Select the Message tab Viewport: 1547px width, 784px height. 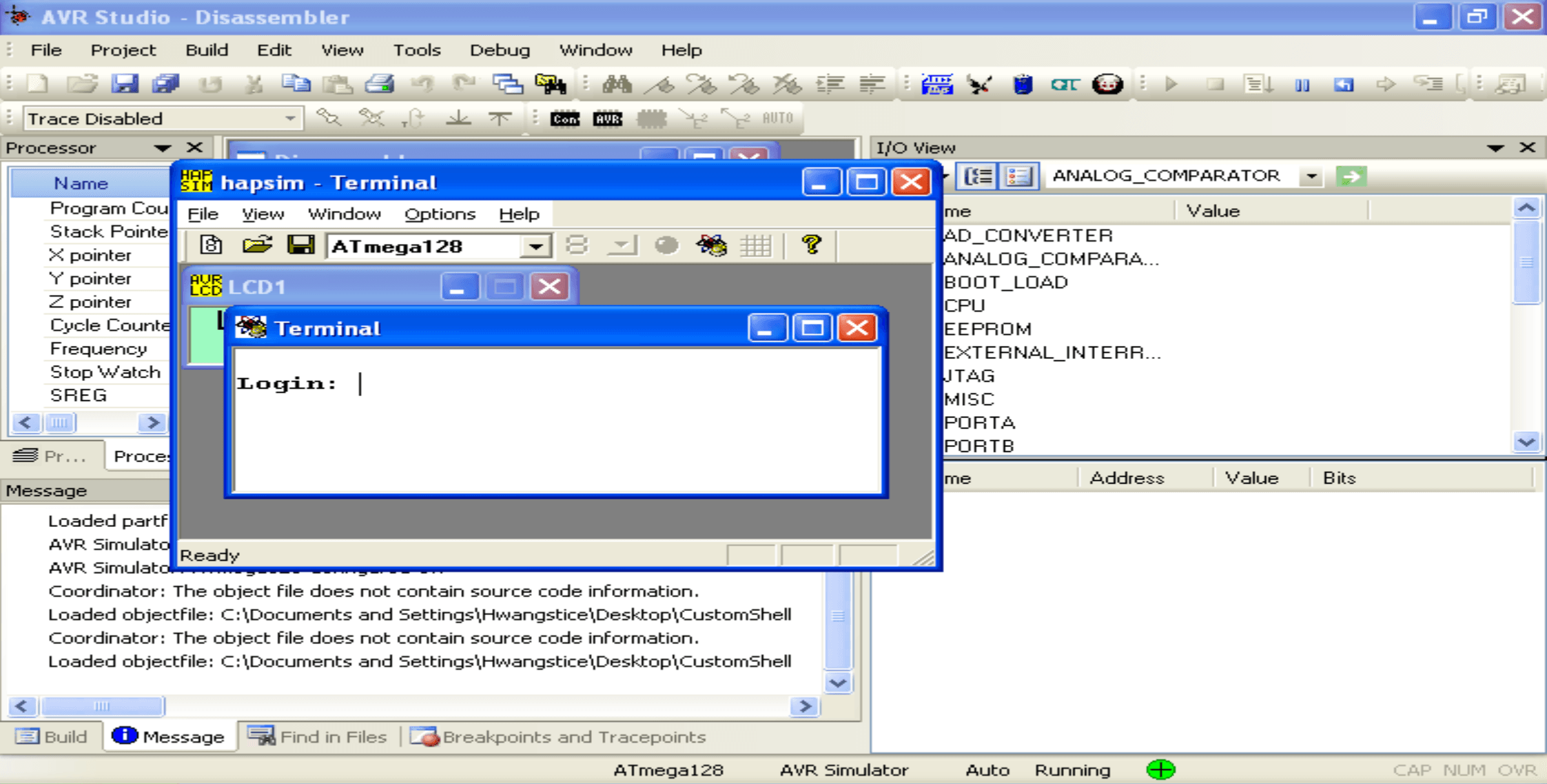click(169, 736)
